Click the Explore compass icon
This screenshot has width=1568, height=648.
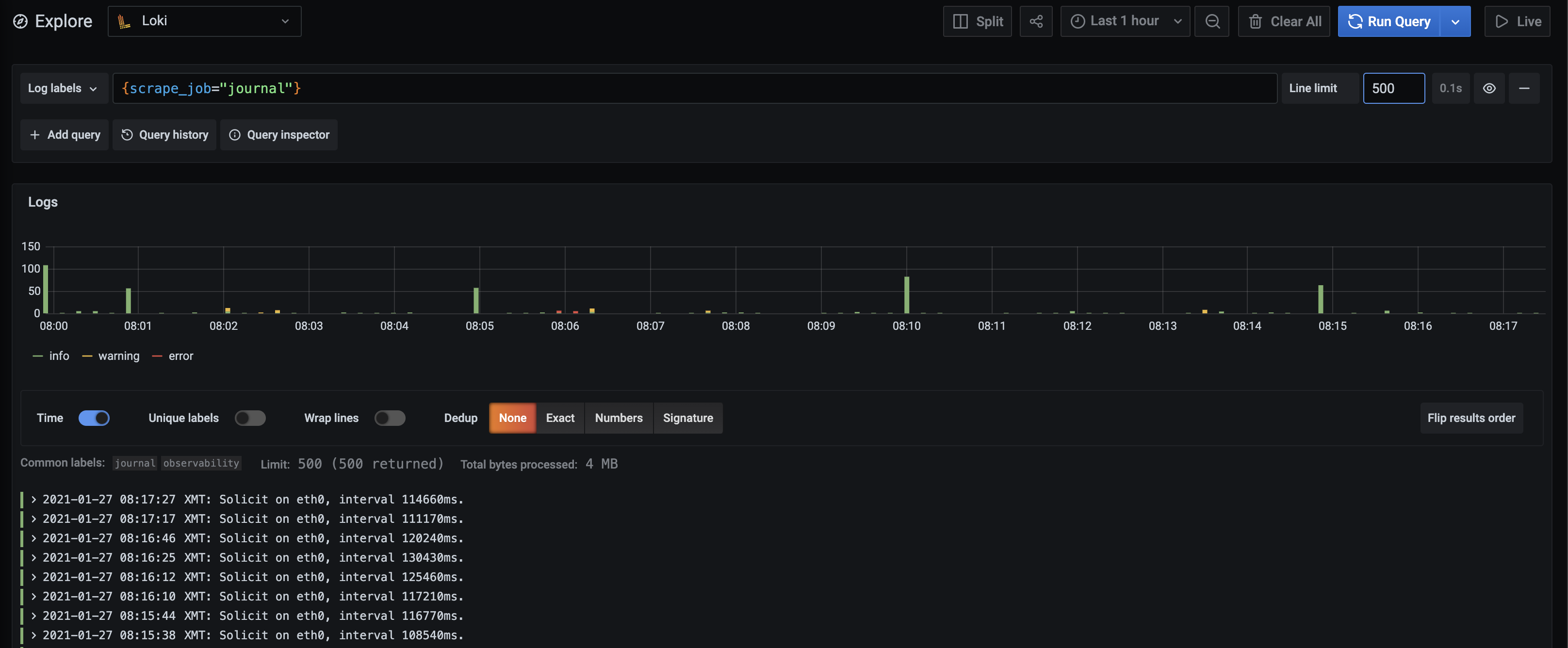[18, 21]
